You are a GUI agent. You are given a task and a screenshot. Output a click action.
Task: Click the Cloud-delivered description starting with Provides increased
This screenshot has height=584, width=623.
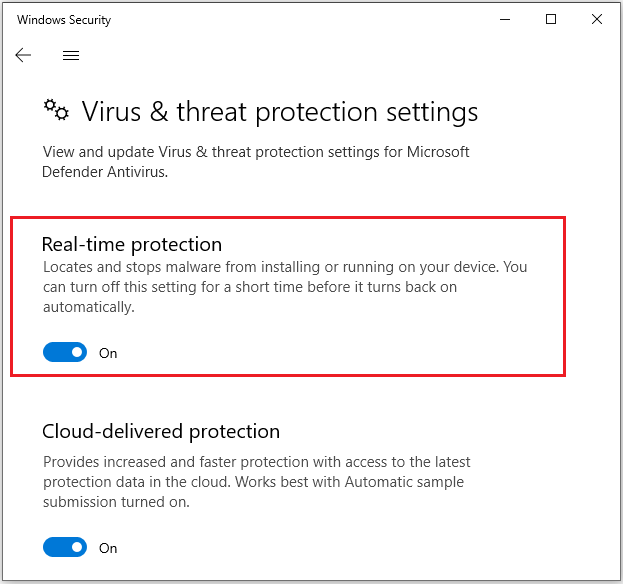pos(256,462)
